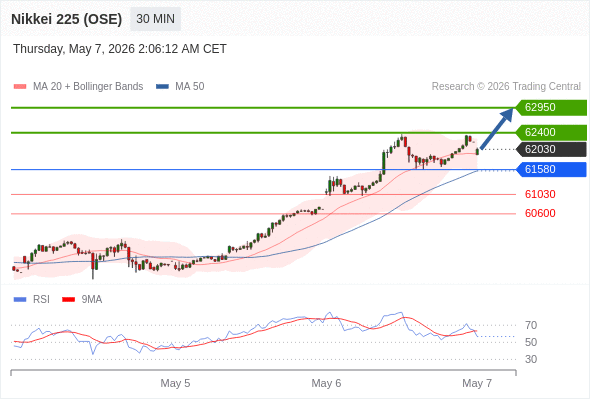This screenshot has width=590, height=400.
Task: Click the Thursday, May 7, 2026 timestamp text
Action: coord(120,49)
